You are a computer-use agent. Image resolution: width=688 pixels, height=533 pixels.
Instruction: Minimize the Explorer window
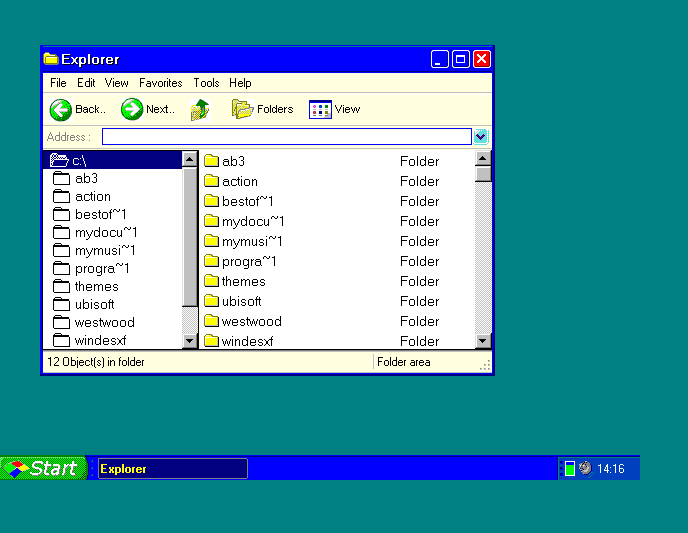[x=440, y=59]
